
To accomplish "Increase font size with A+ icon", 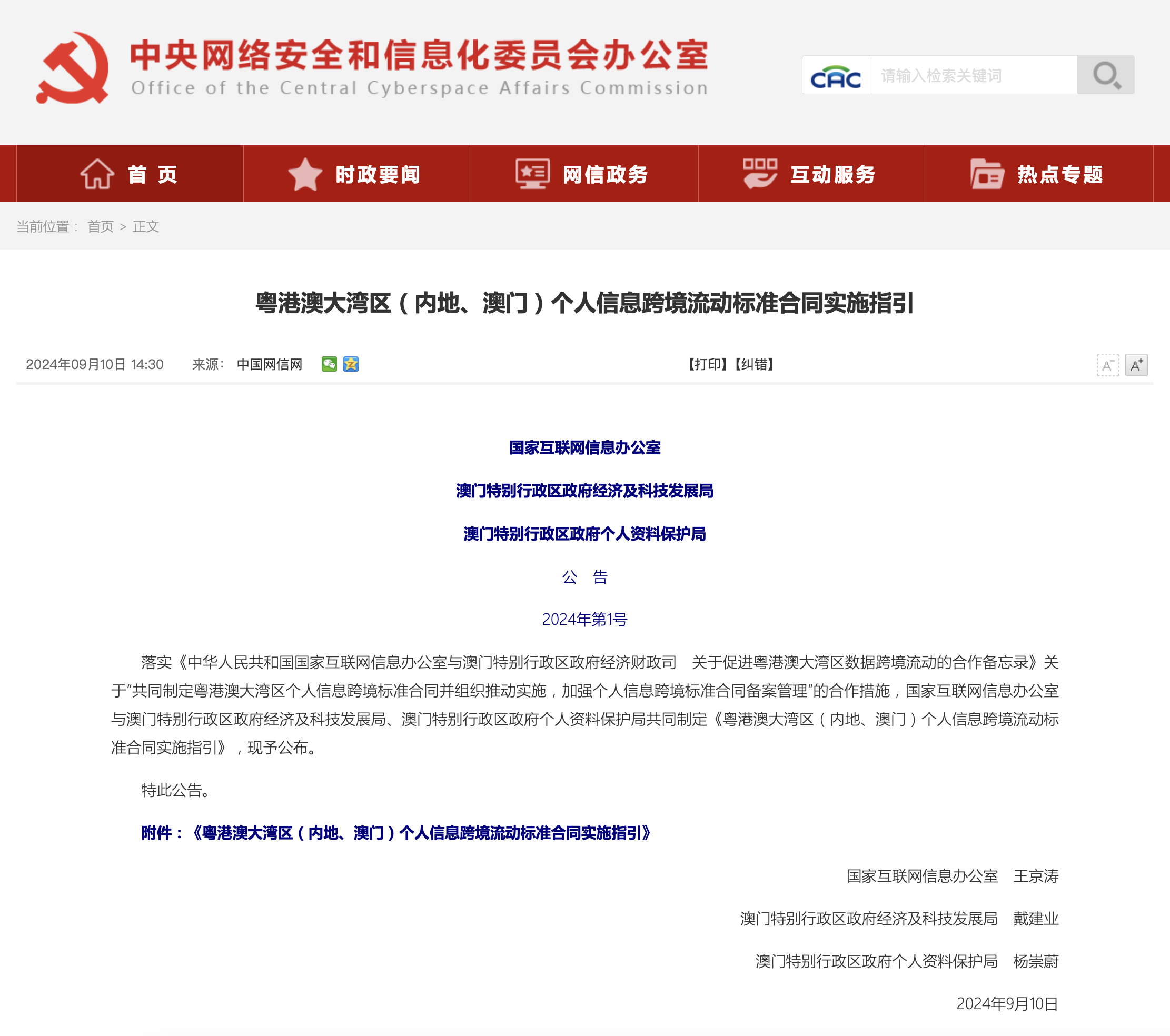I will 1136,365.
